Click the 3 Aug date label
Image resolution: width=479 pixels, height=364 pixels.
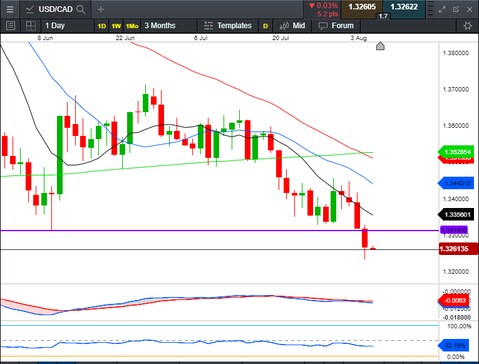(359, 38)
